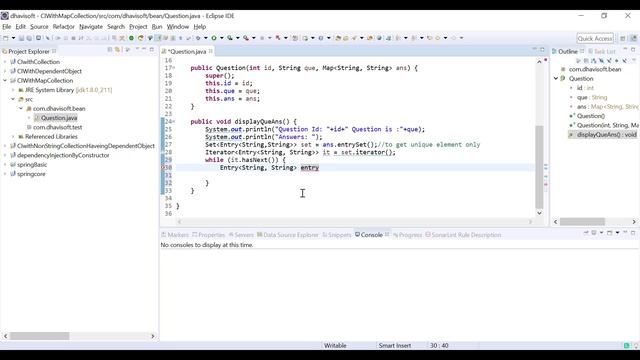Open the Refactor menu
Image resolution: width=640 pixels, height=360 pixels.
64,27
